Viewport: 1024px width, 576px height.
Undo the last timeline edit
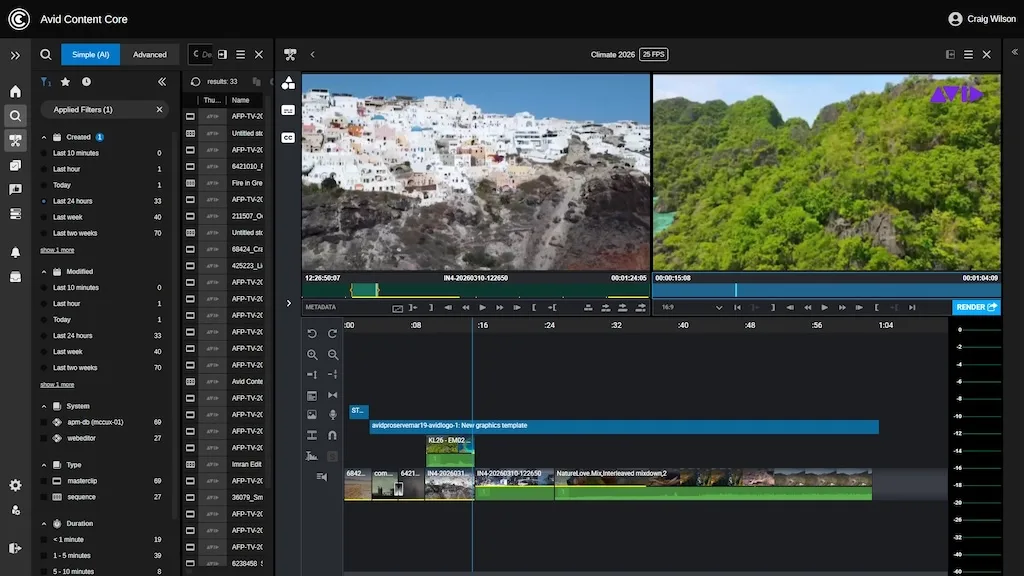pyautogui.click(x=312, y=334)
